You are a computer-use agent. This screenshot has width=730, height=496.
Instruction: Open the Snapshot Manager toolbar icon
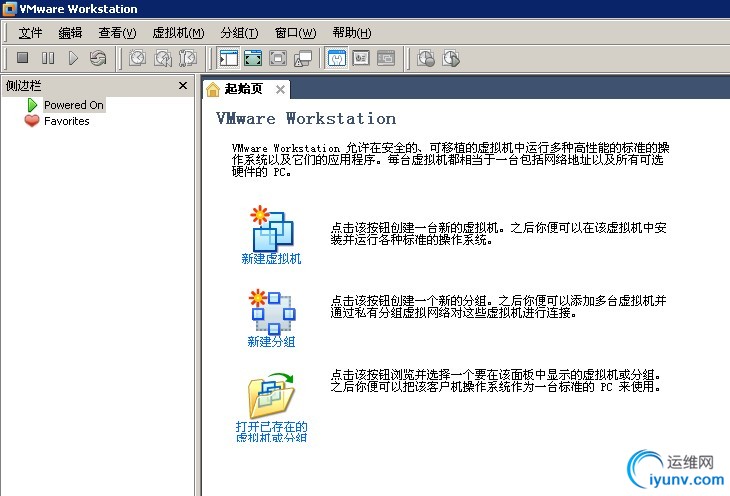click(x=188, y=58)
